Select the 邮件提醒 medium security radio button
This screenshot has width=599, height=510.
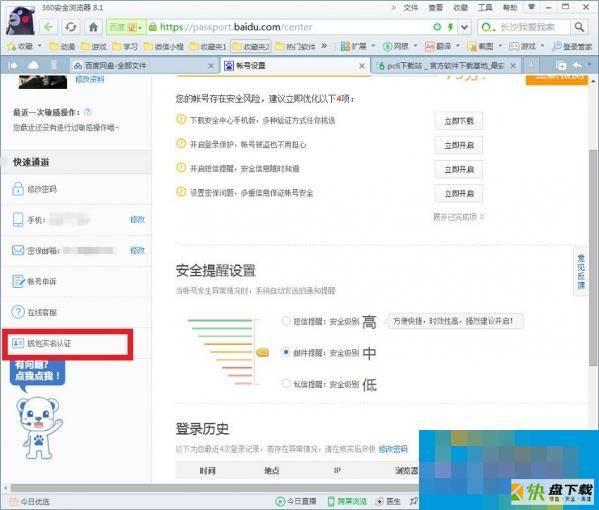point(285,352)
